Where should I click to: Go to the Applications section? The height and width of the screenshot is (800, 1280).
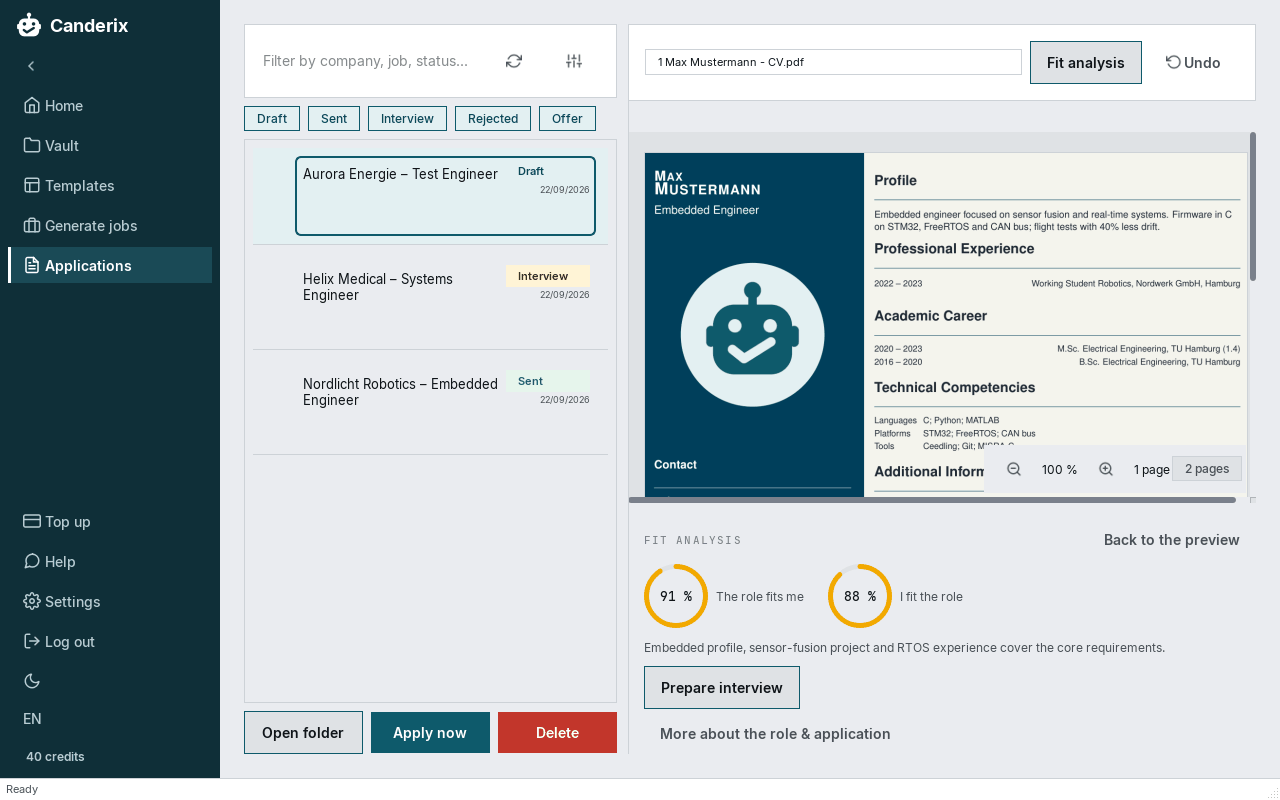click(110, 265)
